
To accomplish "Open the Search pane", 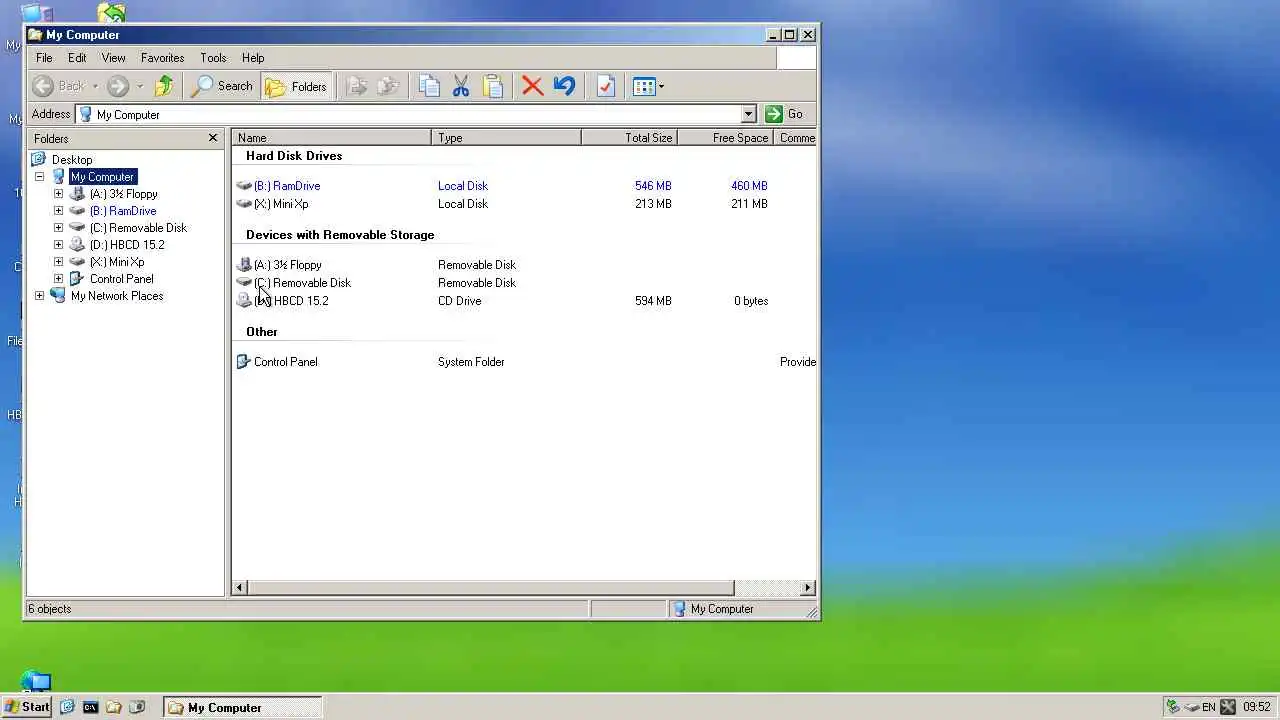I will click(222, 86).
